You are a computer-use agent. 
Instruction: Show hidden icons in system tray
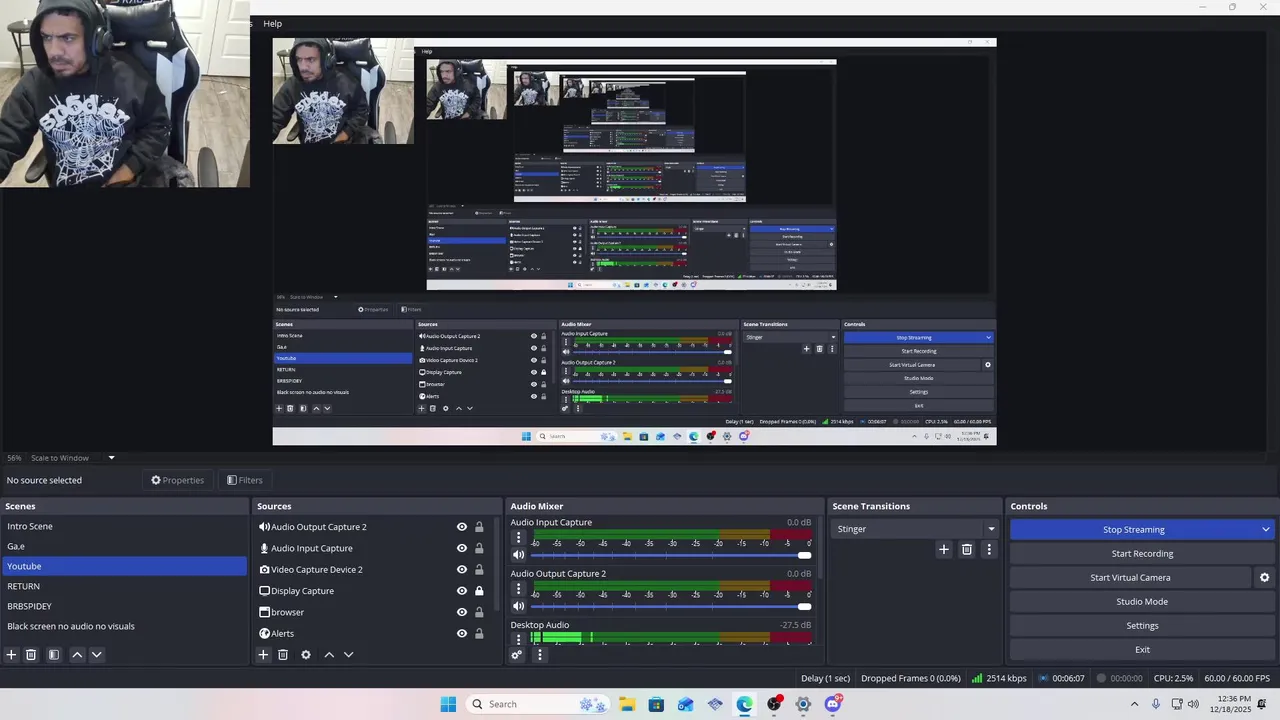[x=1134, y=704]
